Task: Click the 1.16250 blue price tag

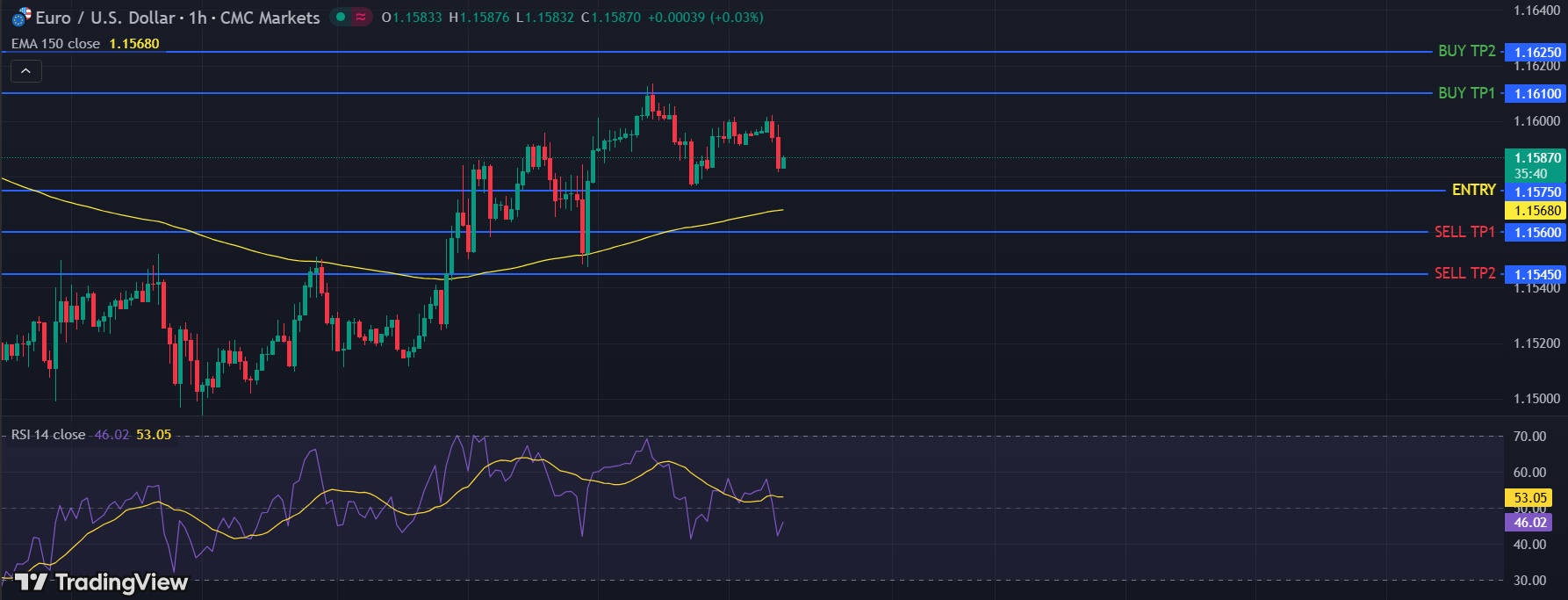Action: pos(1537,53)
